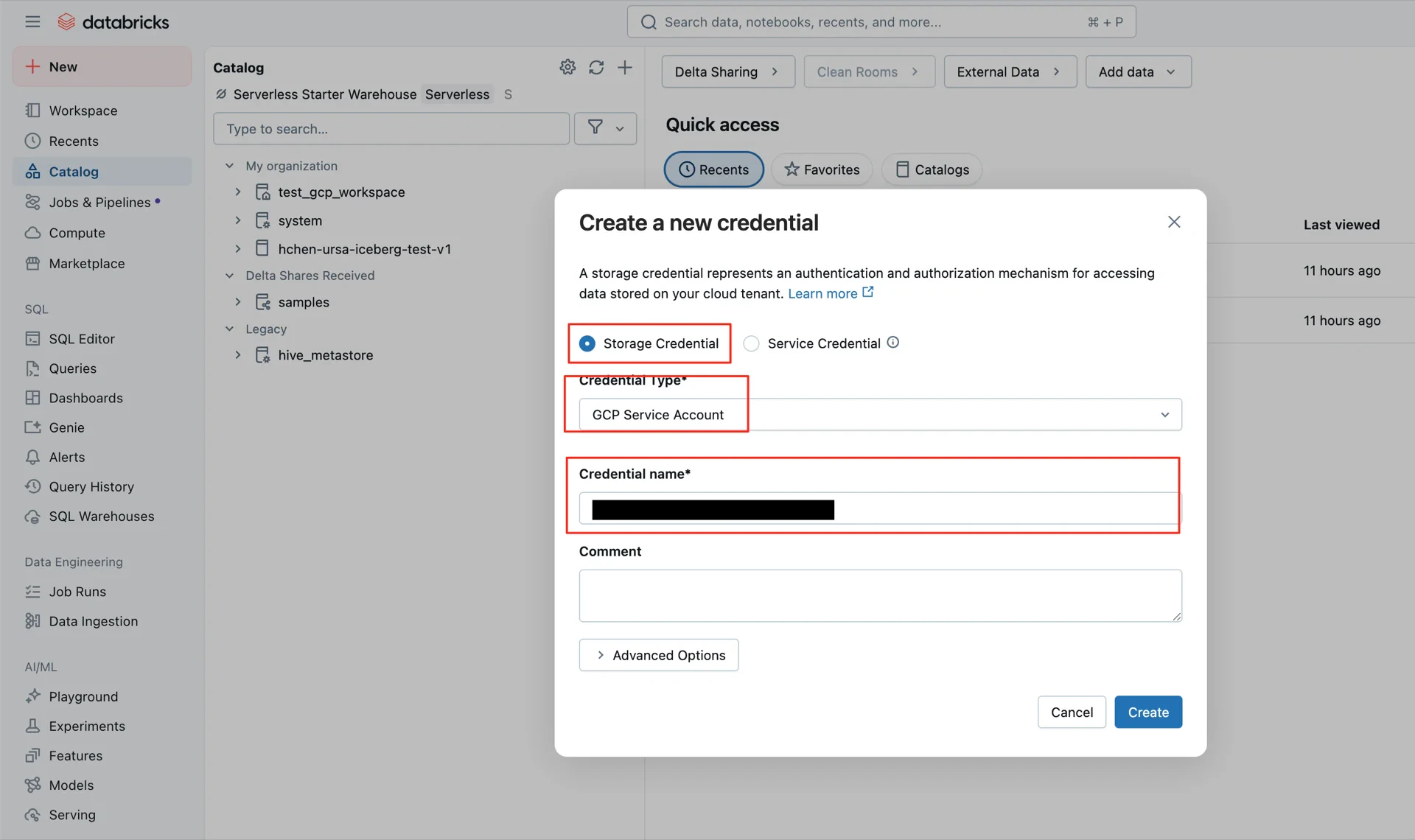Click the Serving sidebar icon

[32, 814]
